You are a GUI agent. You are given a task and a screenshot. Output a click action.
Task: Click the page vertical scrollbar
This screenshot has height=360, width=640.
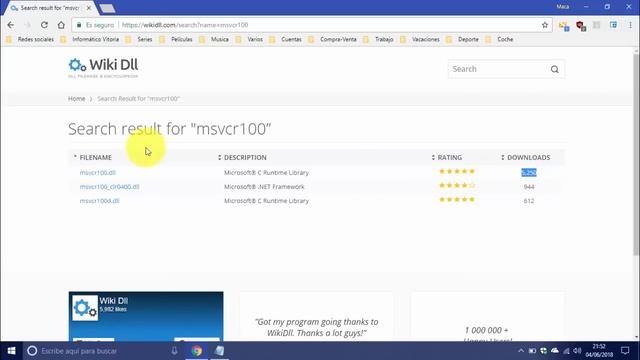point(636,155)
